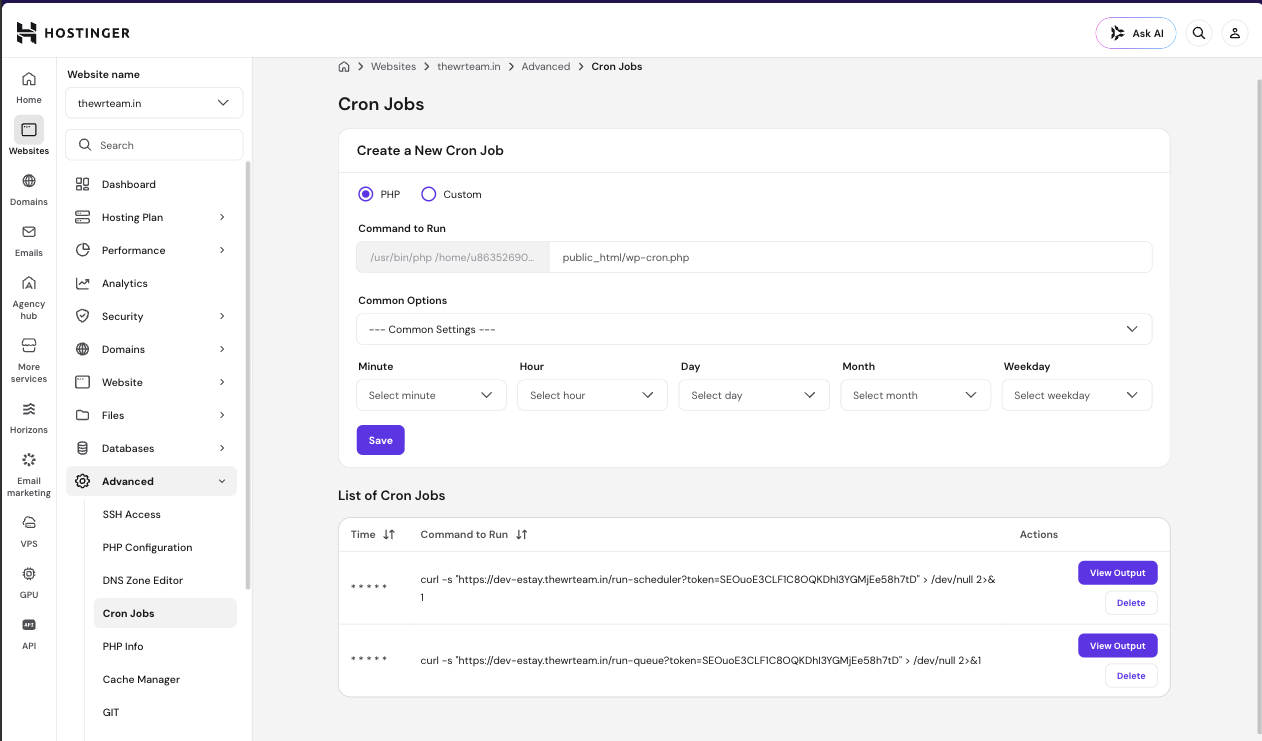Expand the Website sidebar menu
This screenshot has width=1262, height=741.
click(151, 382)
